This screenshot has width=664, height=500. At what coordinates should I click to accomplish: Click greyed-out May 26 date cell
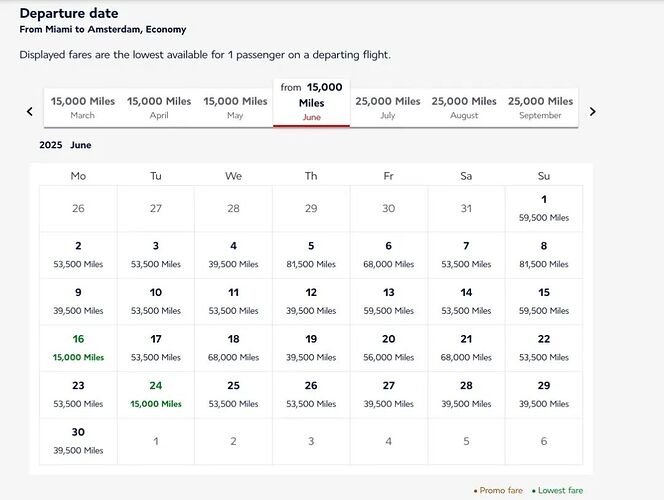[x=78, y=208]
